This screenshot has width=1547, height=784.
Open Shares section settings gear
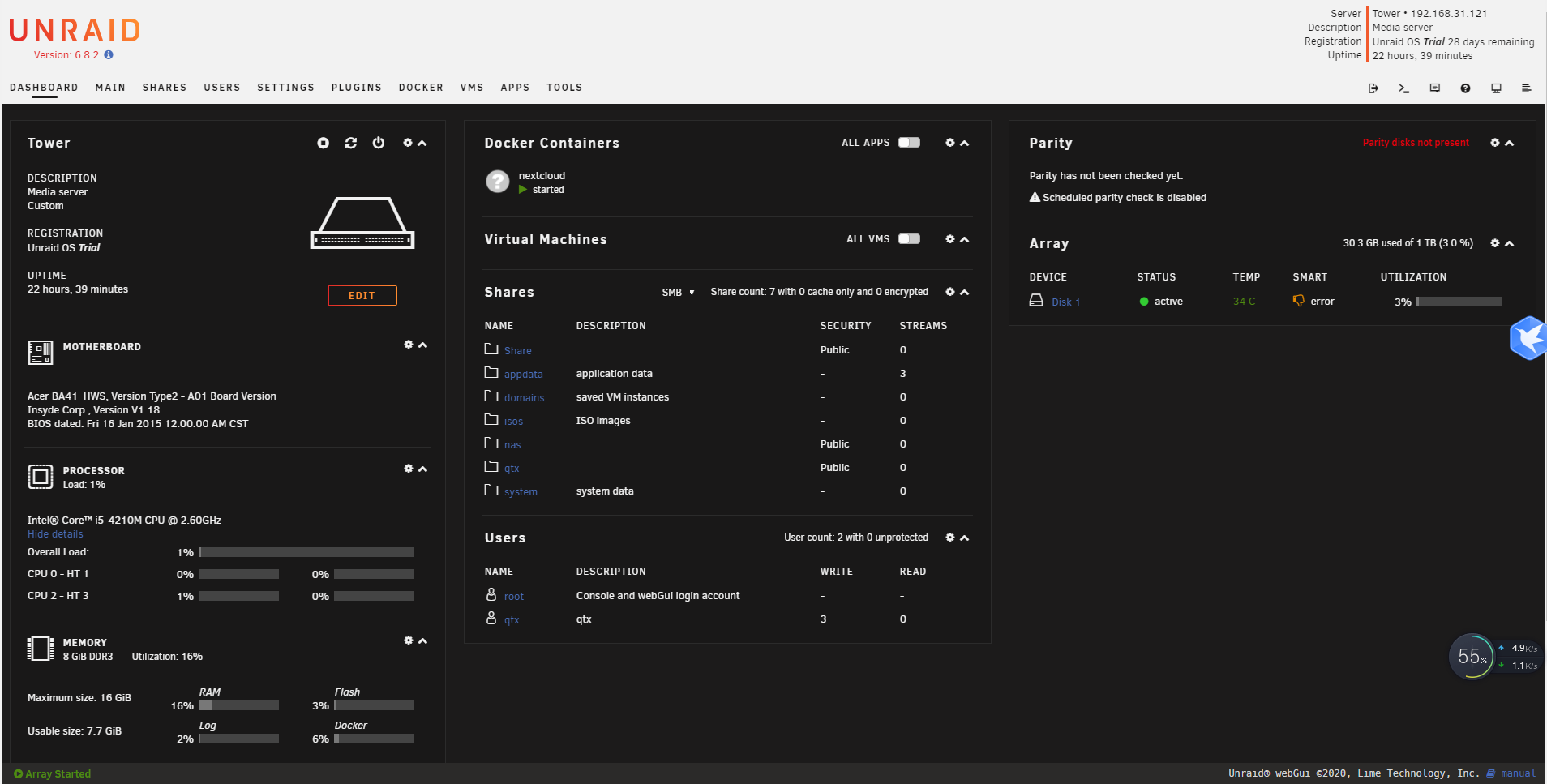(950, 292)
